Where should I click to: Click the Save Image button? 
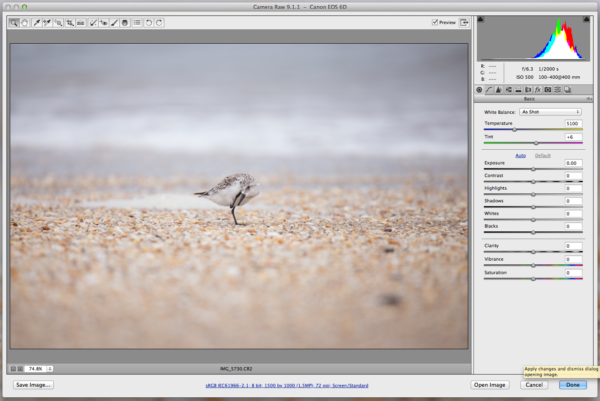pyautogui.click(x=34, y=384)
